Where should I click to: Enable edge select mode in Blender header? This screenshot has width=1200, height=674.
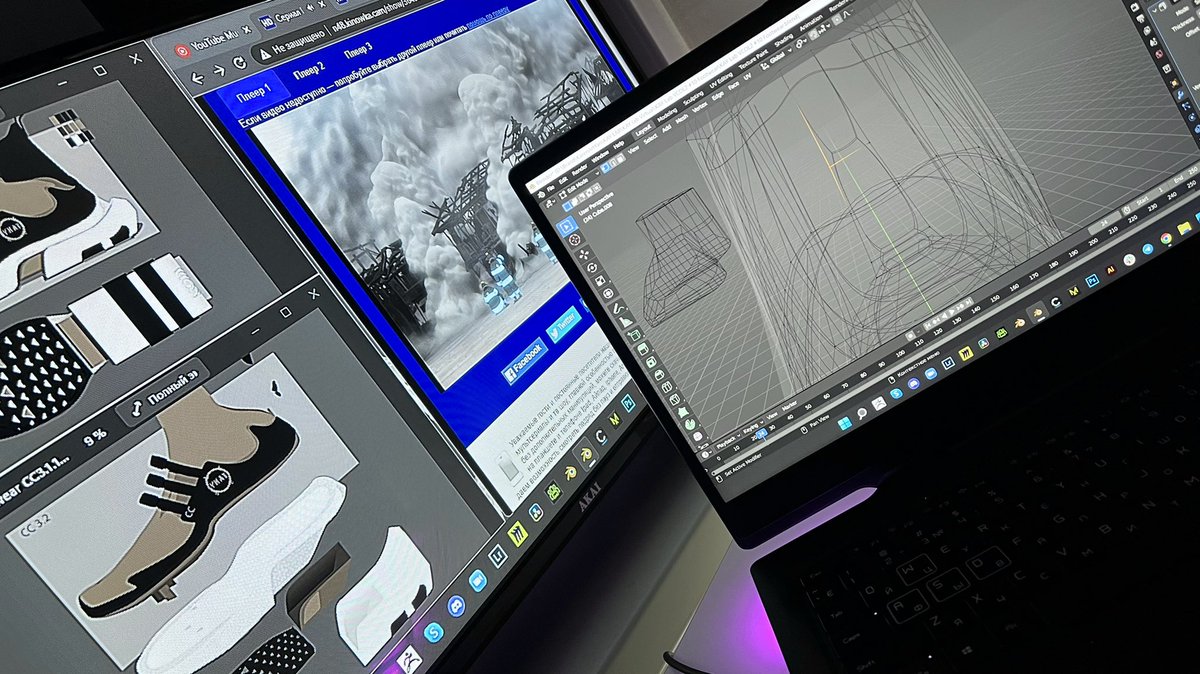point(613,163)
